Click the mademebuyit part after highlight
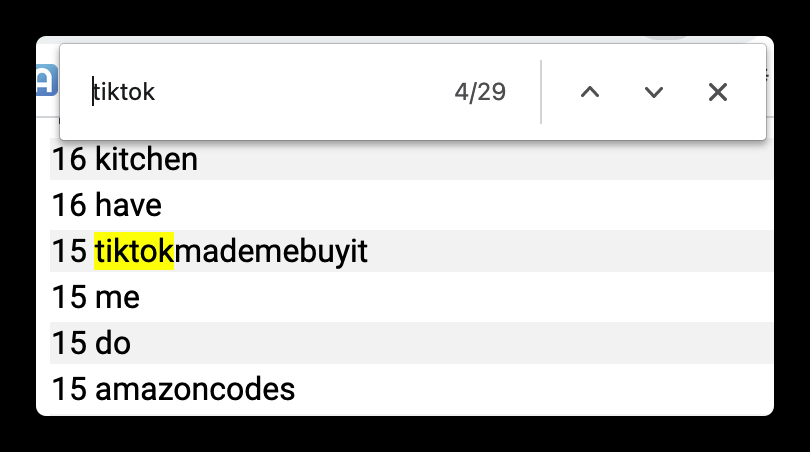Image resolution: width=810 pixels, height=452 pixels. [x=271, y=252]
